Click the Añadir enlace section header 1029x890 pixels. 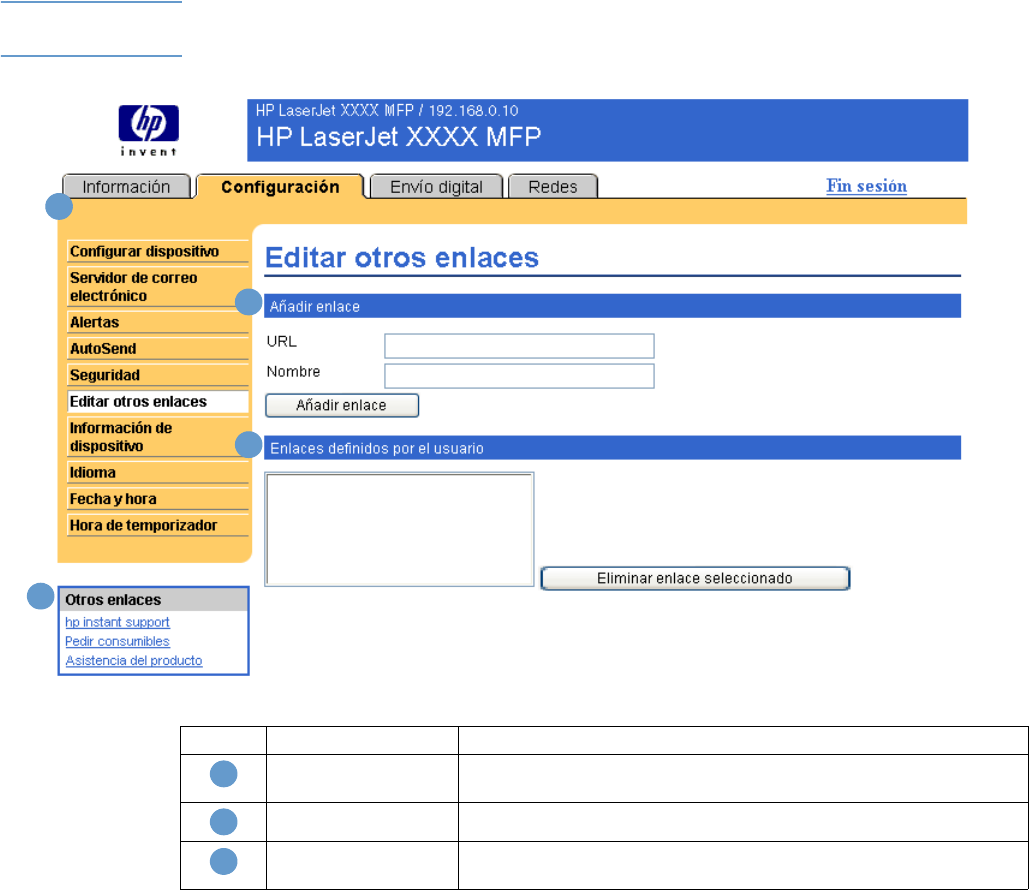click(612, 307)
